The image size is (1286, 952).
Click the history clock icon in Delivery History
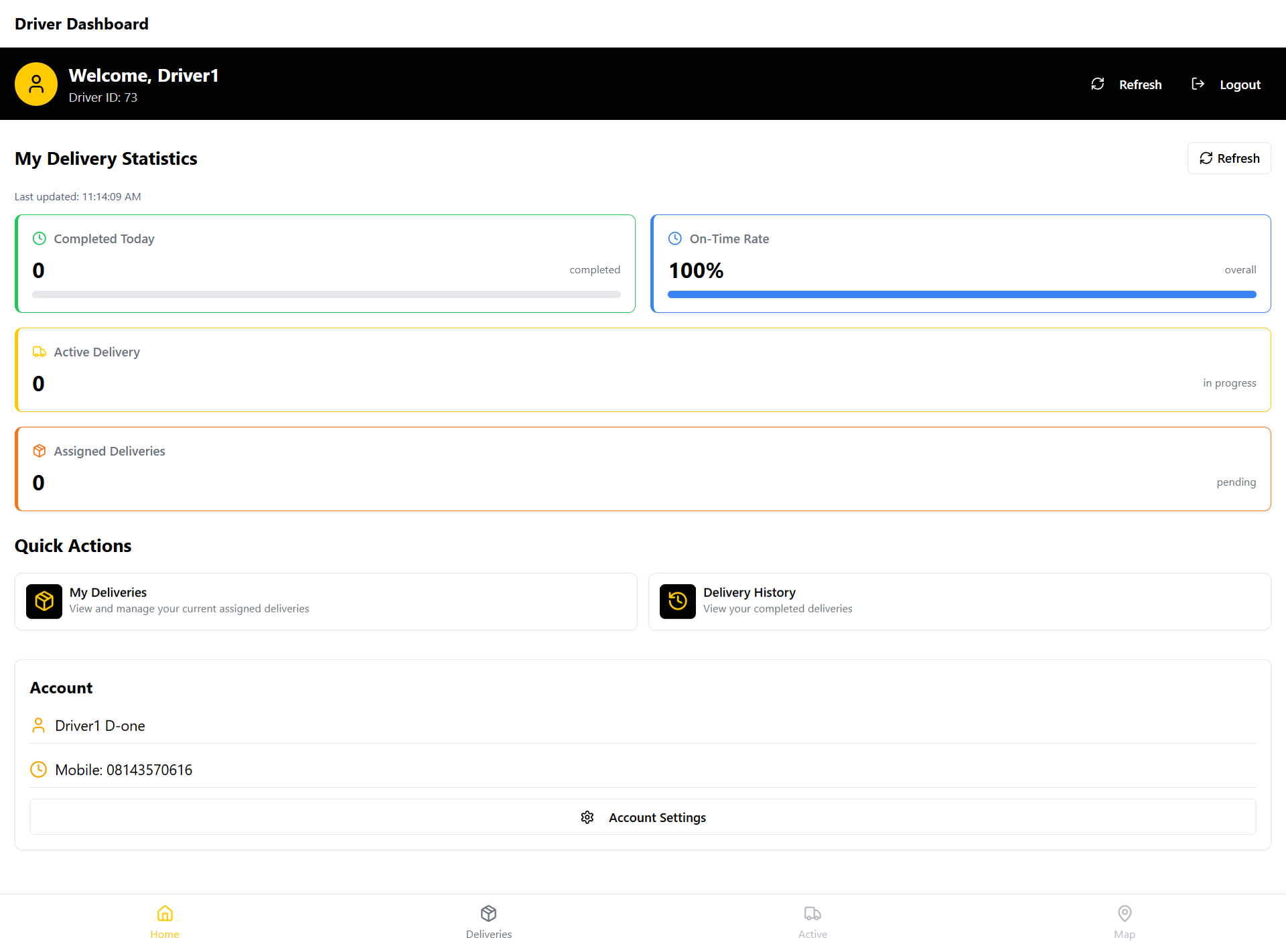tap(677, 601)
